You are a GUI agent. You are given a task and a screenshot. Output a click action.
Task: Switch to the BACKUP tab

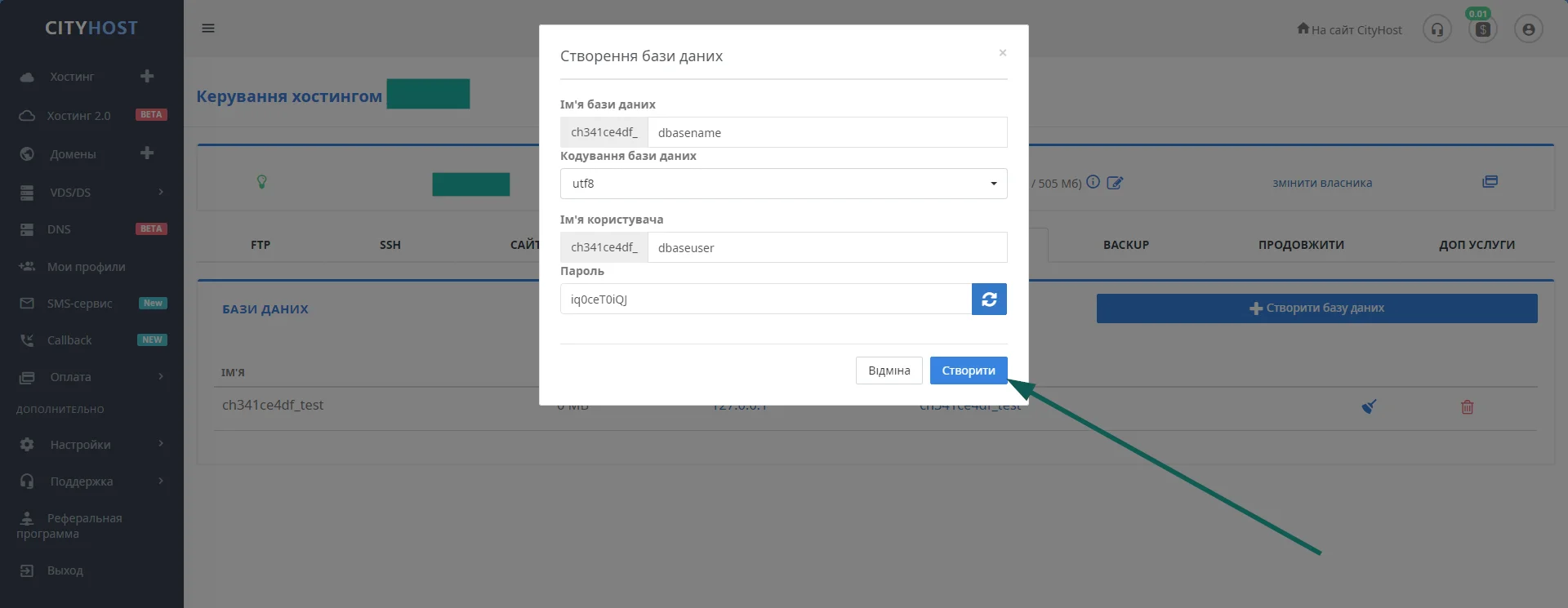1126,244
